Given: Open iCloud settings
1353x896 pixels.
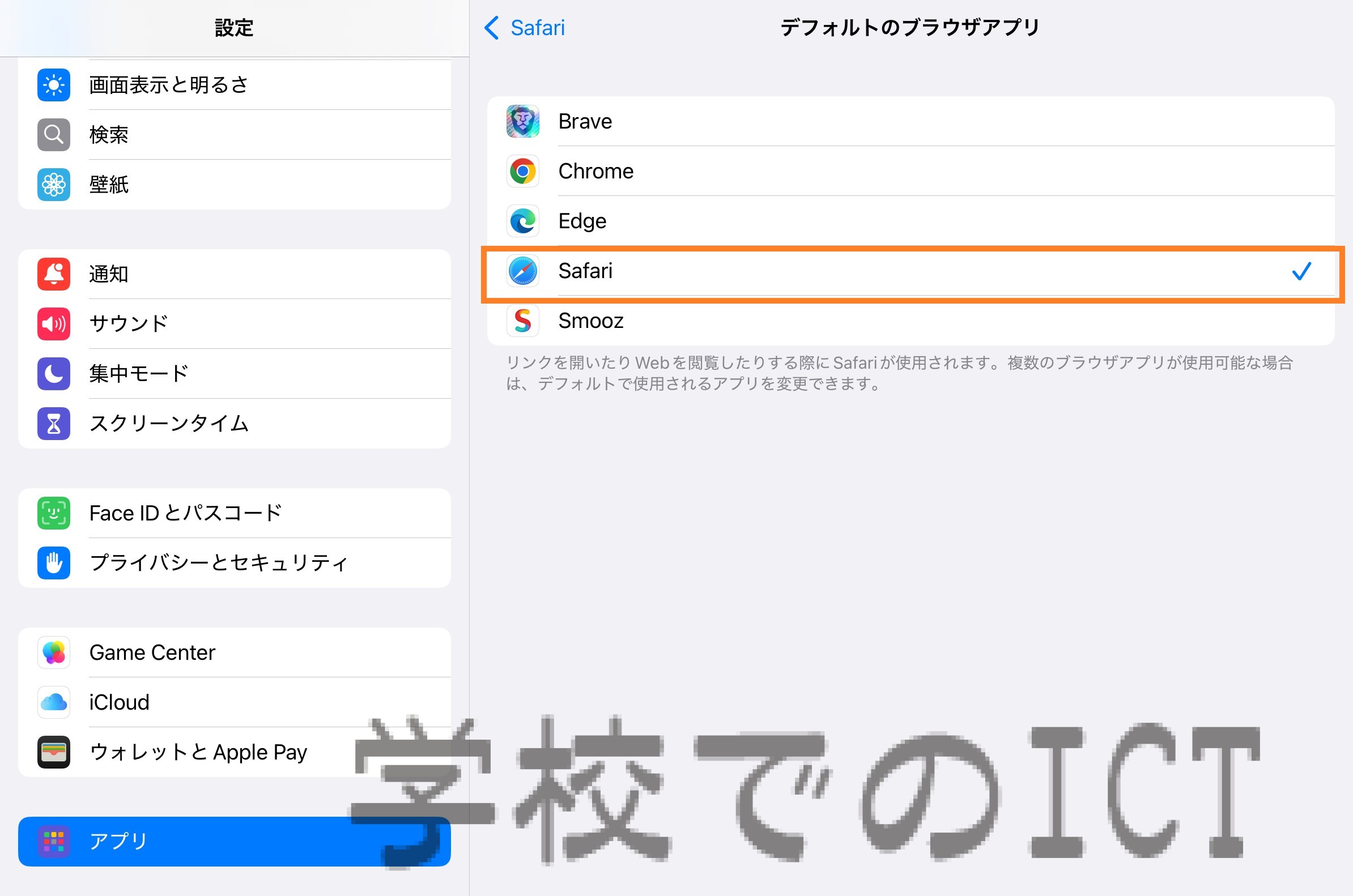Looking at the screenshot, I should click(x=235, y=702).
